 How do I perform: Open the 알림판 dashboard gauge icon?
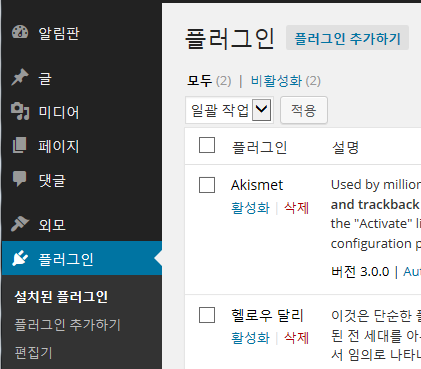pyautogui.click(x=20, y=32)
